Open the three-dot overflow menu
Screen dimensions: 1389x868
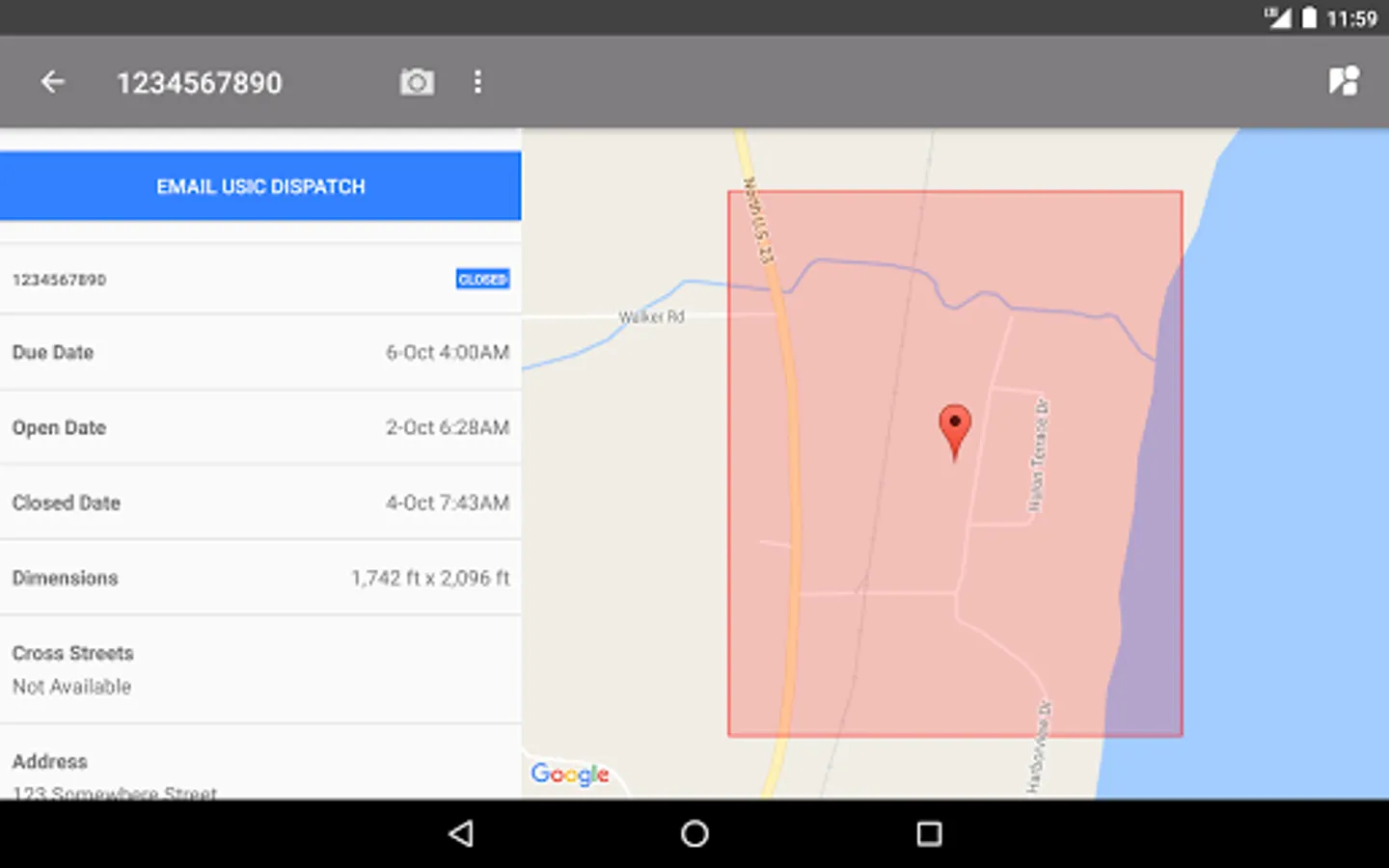477,83
